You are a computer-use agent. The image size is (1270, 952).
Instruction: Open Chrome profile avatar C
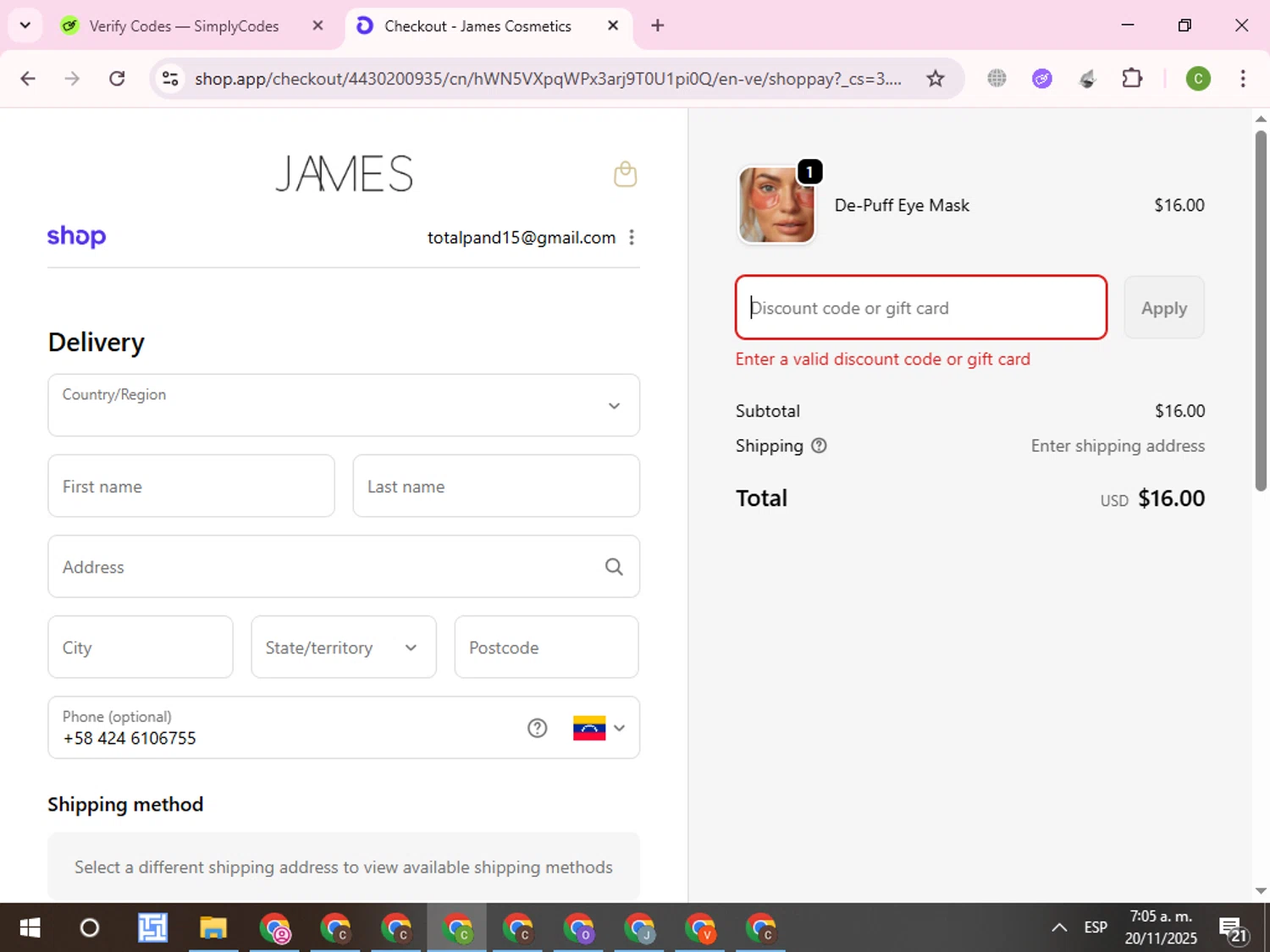coord(1197,79)
